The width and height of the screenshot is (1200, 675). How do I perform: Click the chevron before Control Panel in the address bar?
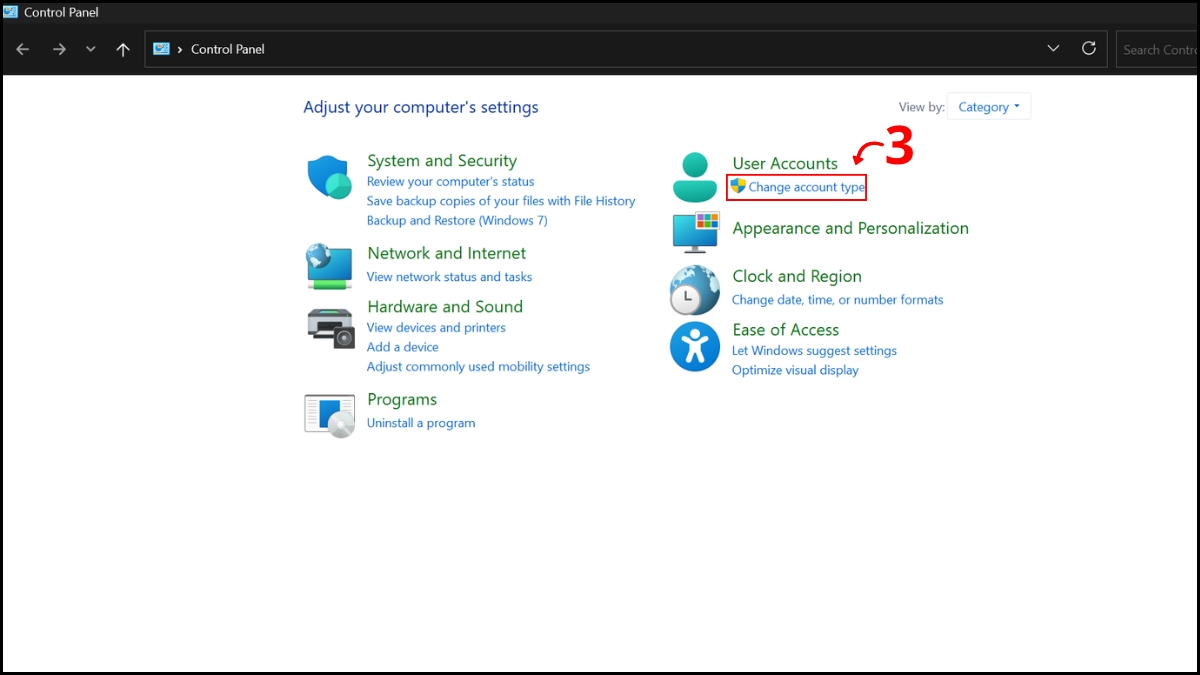(x=180, y=49)
